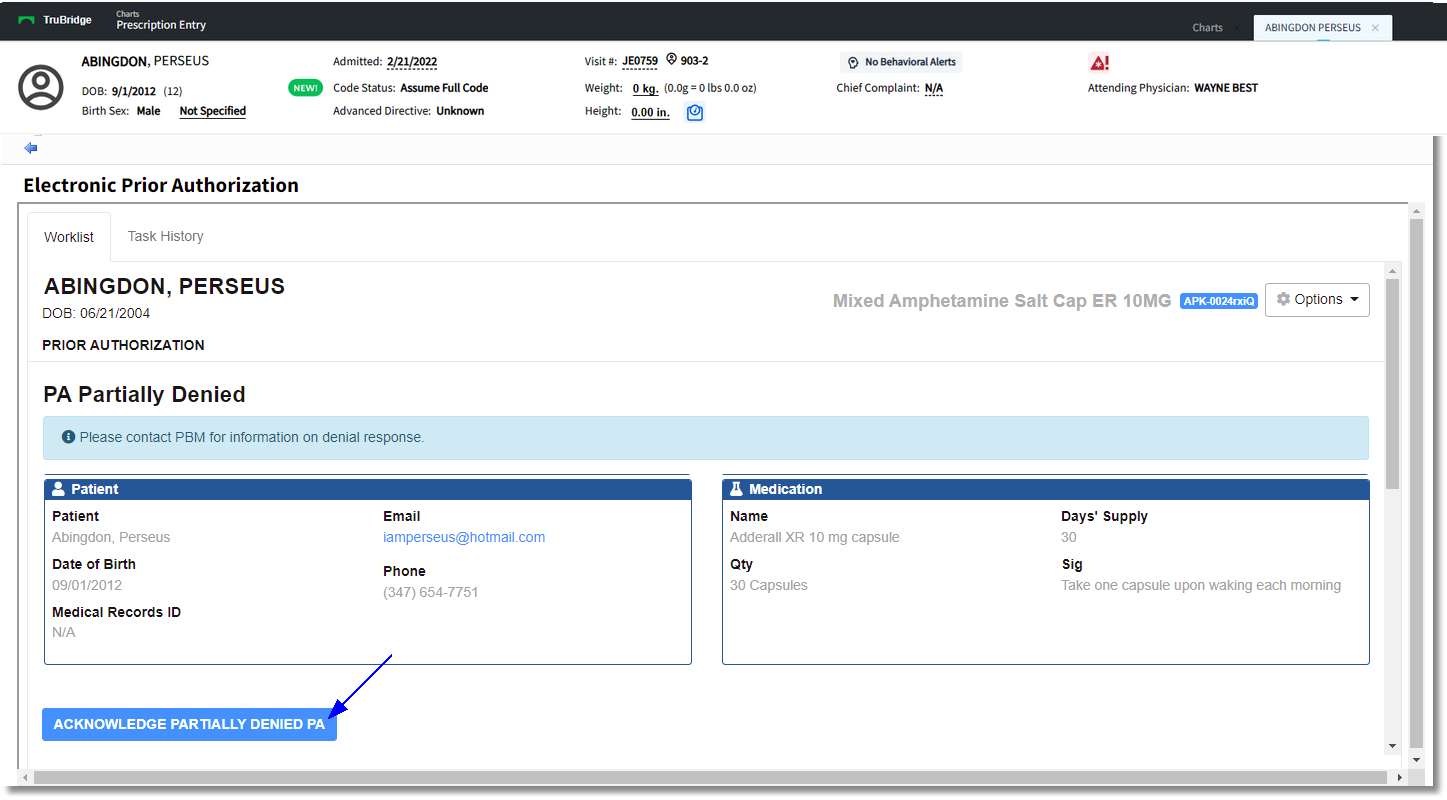Image resolution: width=1447 pixels, height=800 pixels.
Task: Click the Advanced Directive Unknown text
Action: click(409, 111)
